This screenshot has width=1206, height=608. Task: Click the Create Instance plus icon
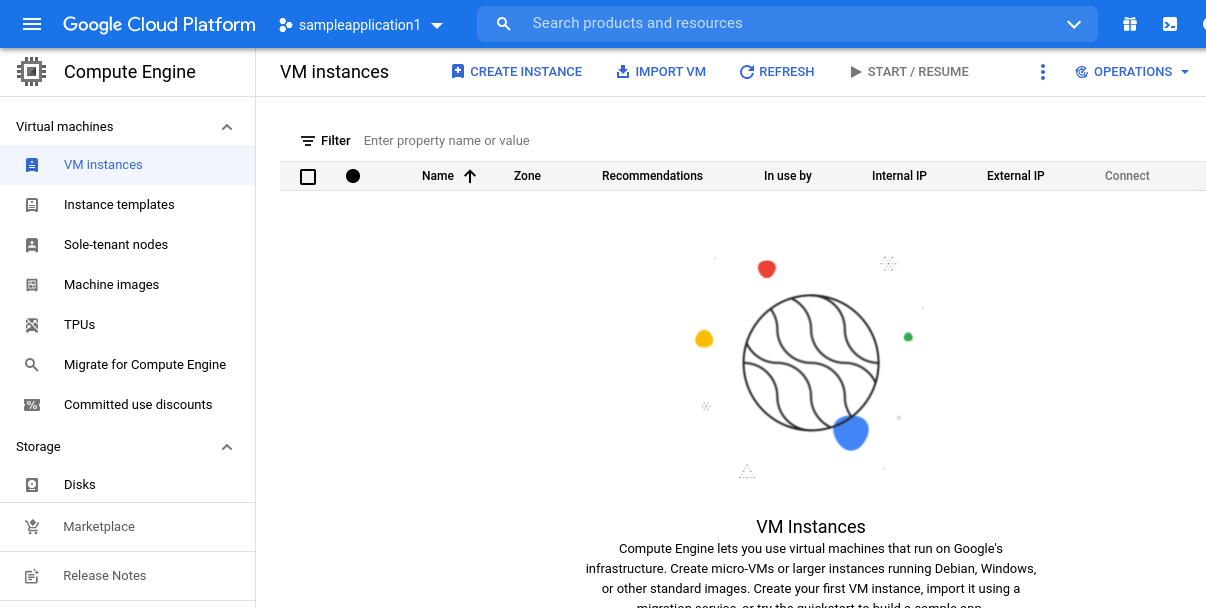pos(458,71)
